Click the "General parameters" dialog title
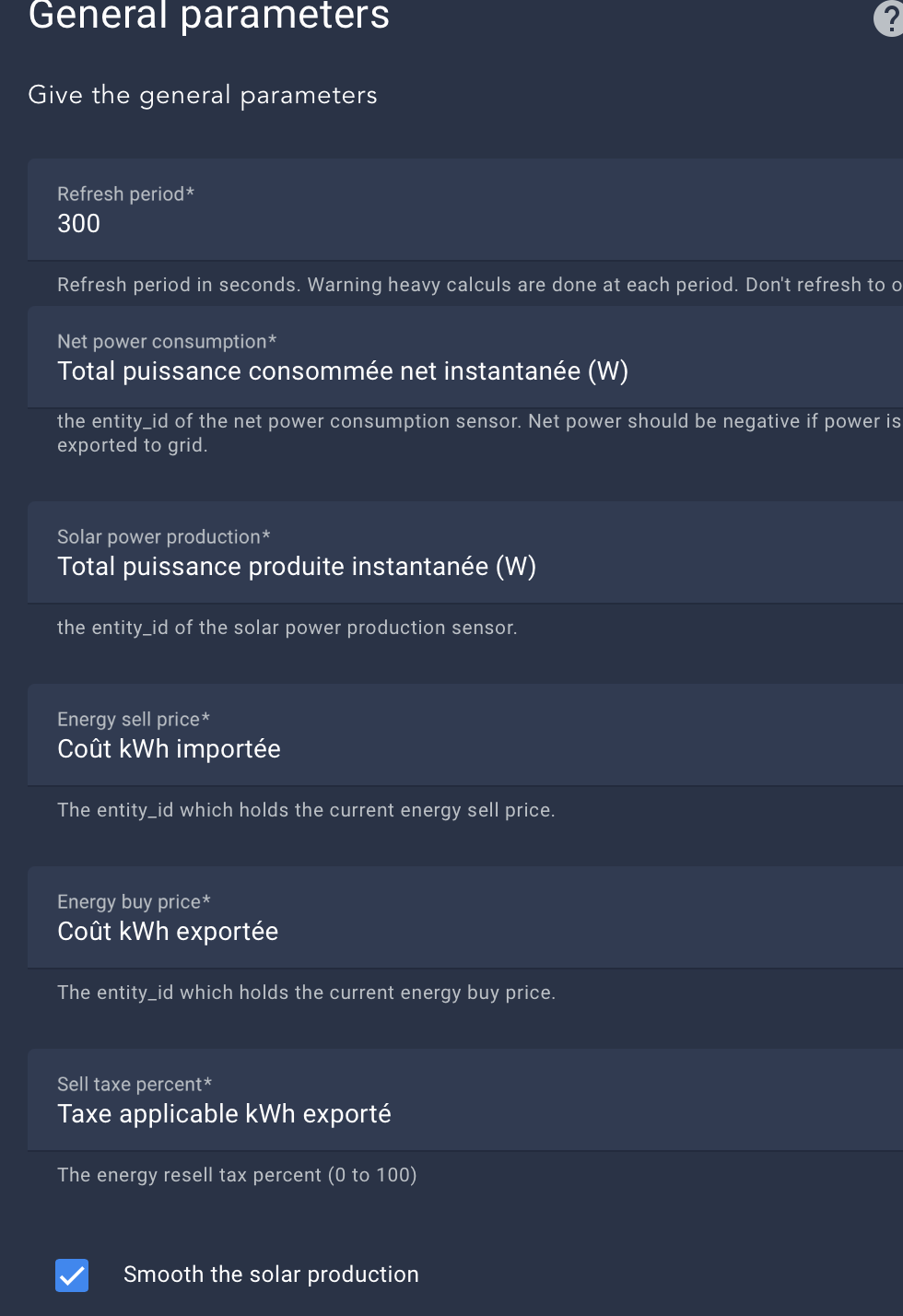Screen dimensions: 903x1316 tap(209, 16)
